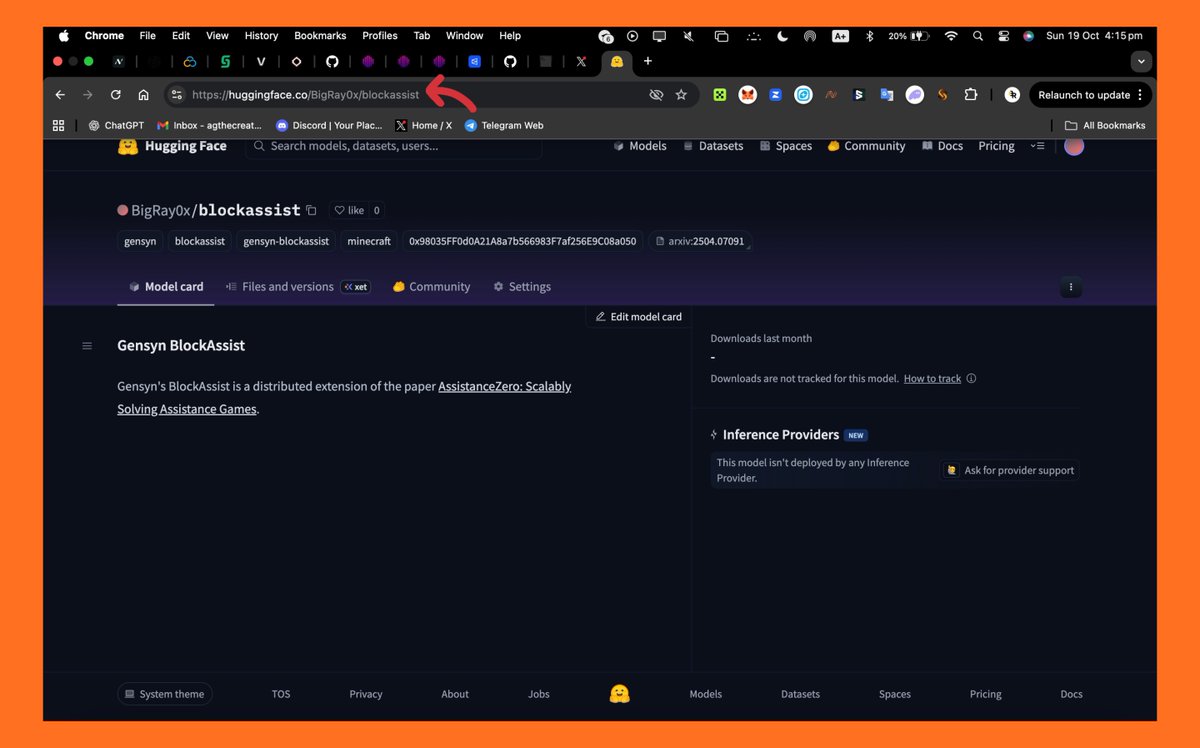Click Ask for provider support

(1010, 471)
